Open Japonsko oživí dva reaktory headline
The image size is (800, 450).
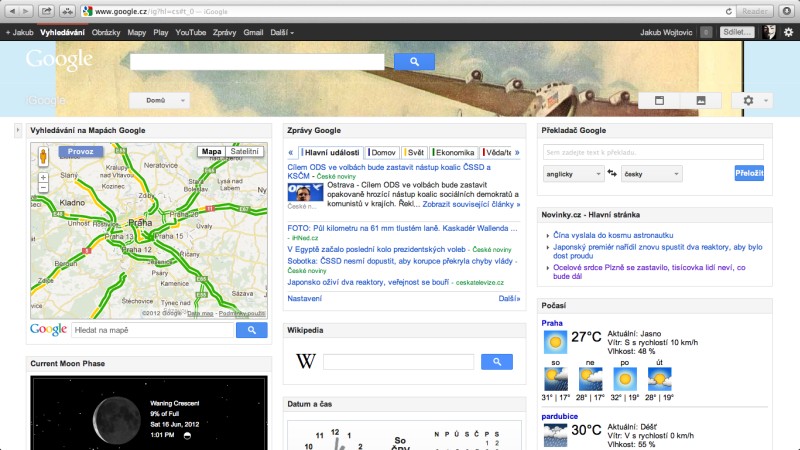click(368, 282)
